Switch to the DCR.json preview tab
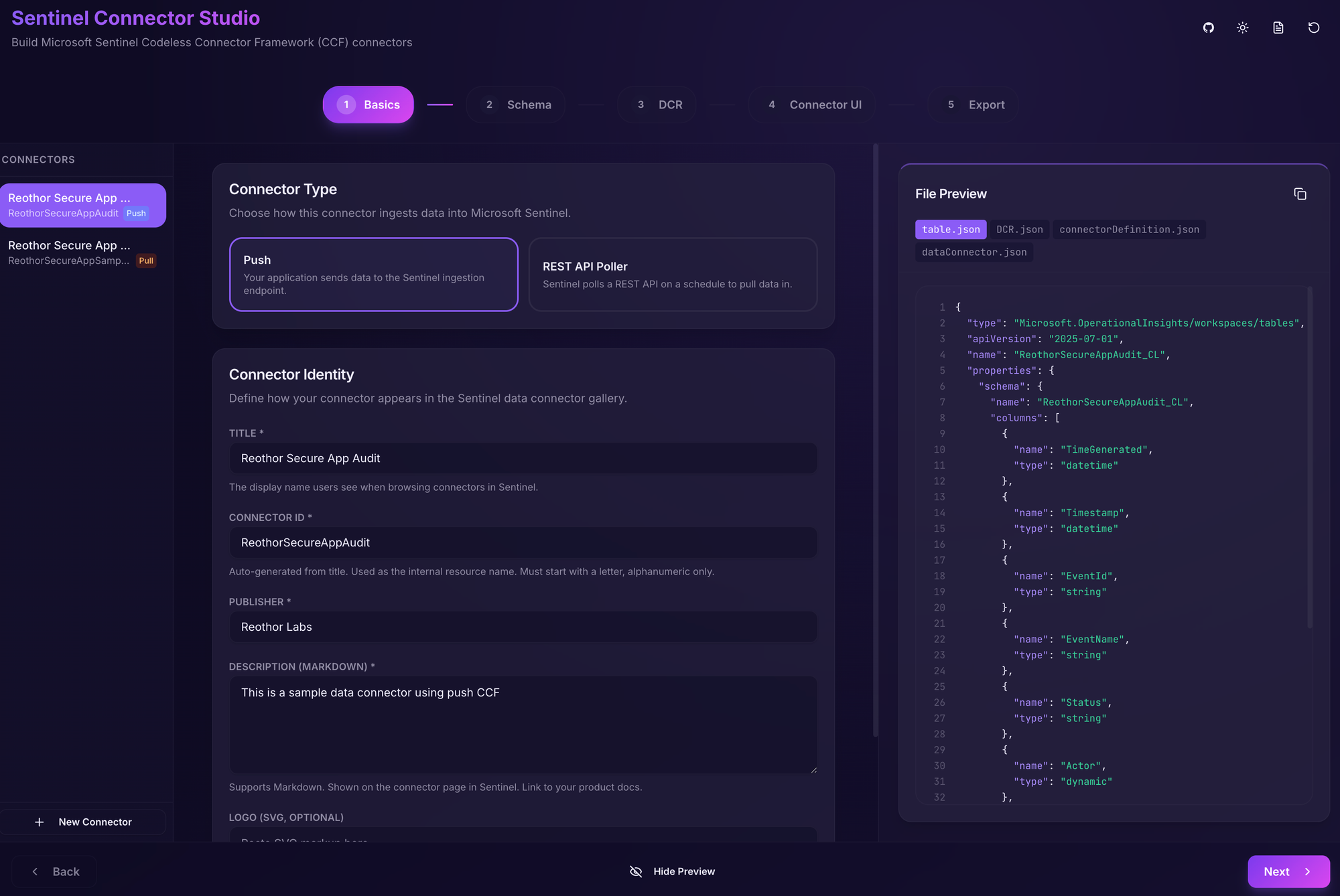Viewport: 1340px width, 896px height. [1019, 230]
